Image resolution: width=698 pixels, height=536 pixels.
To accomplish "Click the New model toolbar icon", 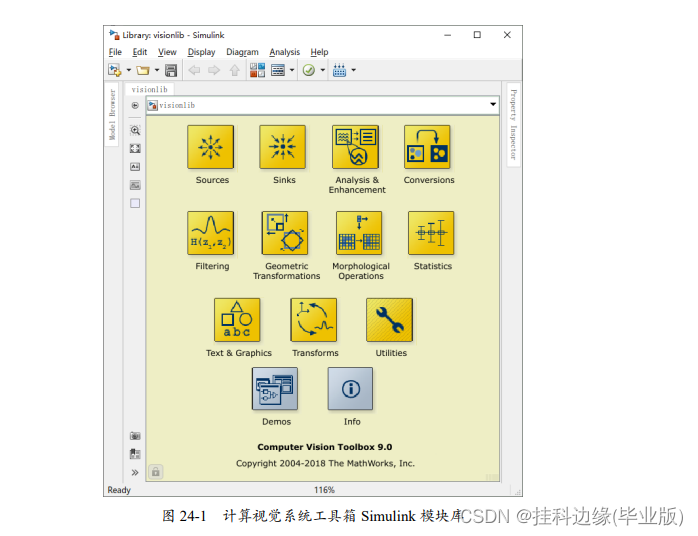I will 114,70.
